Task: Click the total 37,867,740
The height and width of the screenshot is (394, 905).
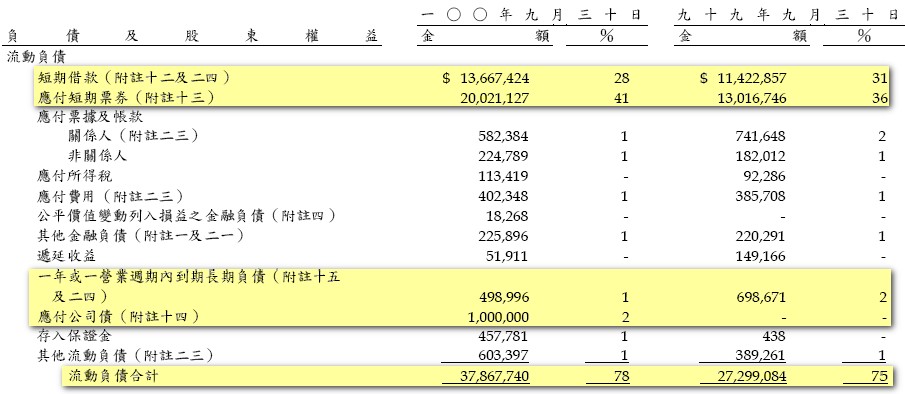Action: (494, 377)
